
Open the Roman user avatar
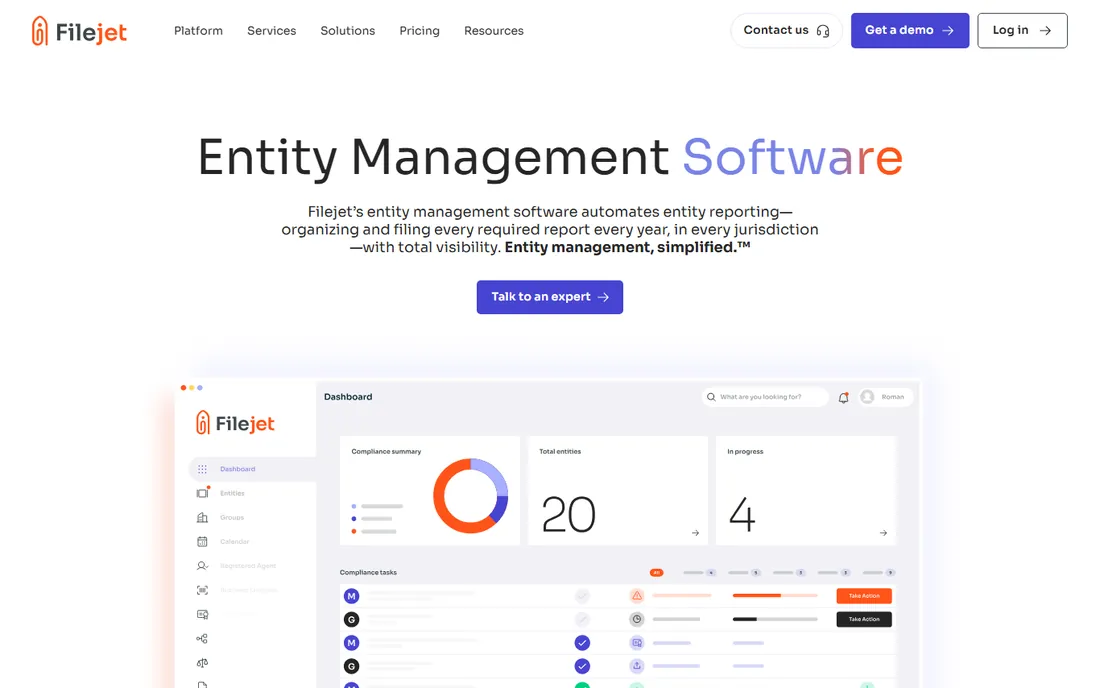[x=867, y=397]
